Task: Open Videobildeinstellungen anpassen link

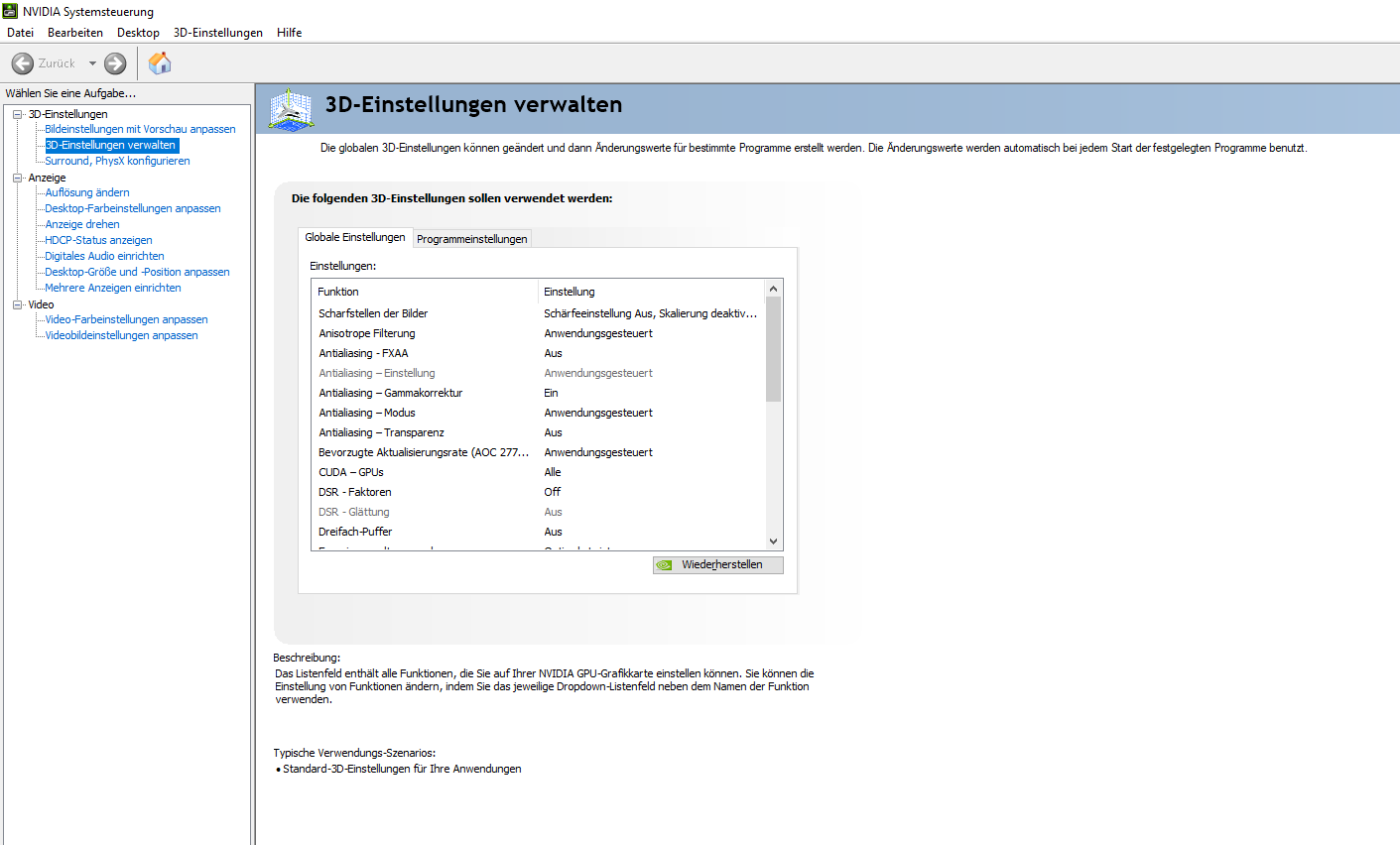Action: (x=121, y=335)
